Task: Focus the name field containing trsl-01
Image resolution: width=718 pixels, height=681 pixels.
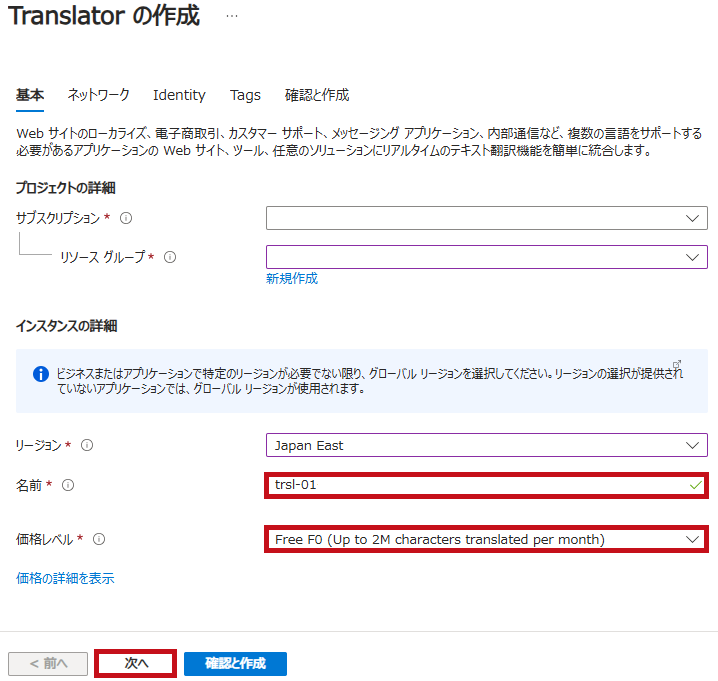Action: [487, 485]
